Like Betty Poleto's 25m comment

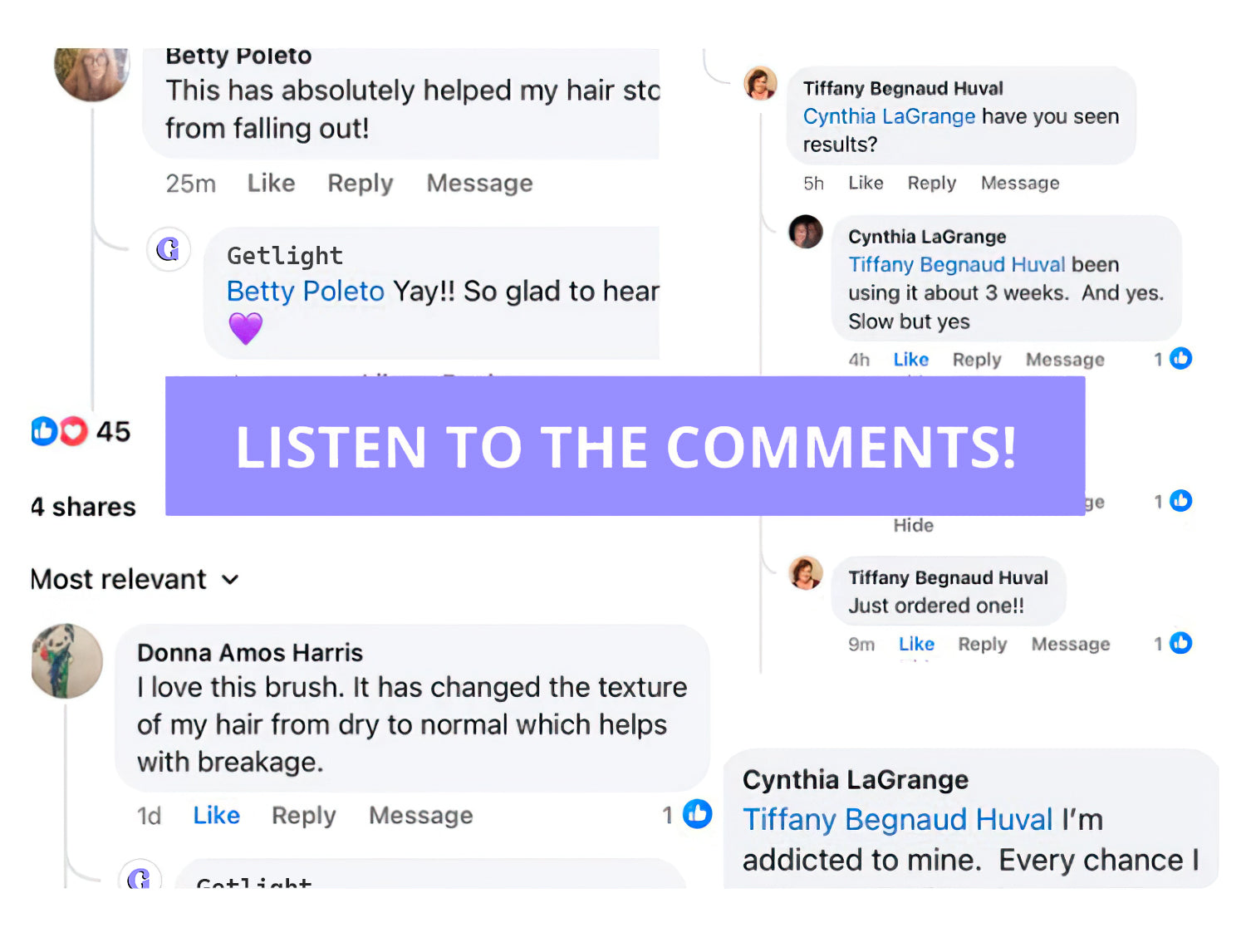coord(271,183)
